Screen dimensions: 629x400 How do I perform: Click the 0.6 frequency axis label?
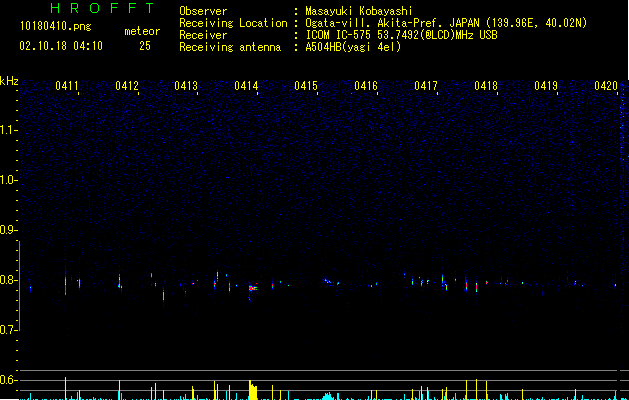pos(8,380)
